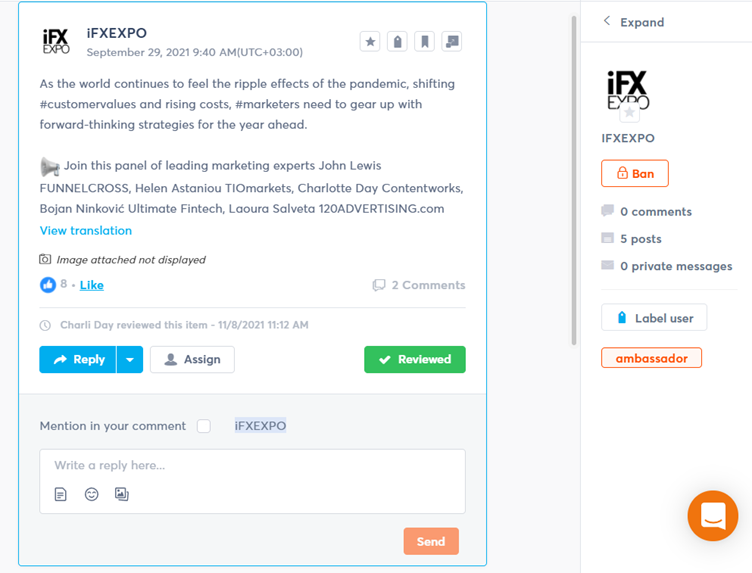Open the emoji picker in reply box
752x573 pixels.
(91, 494)
